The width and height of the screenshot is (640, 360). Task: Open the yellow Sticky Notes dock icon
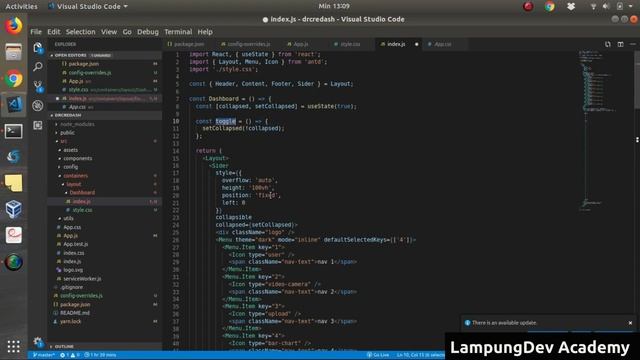pyautogui.click(x=13, y=183)
